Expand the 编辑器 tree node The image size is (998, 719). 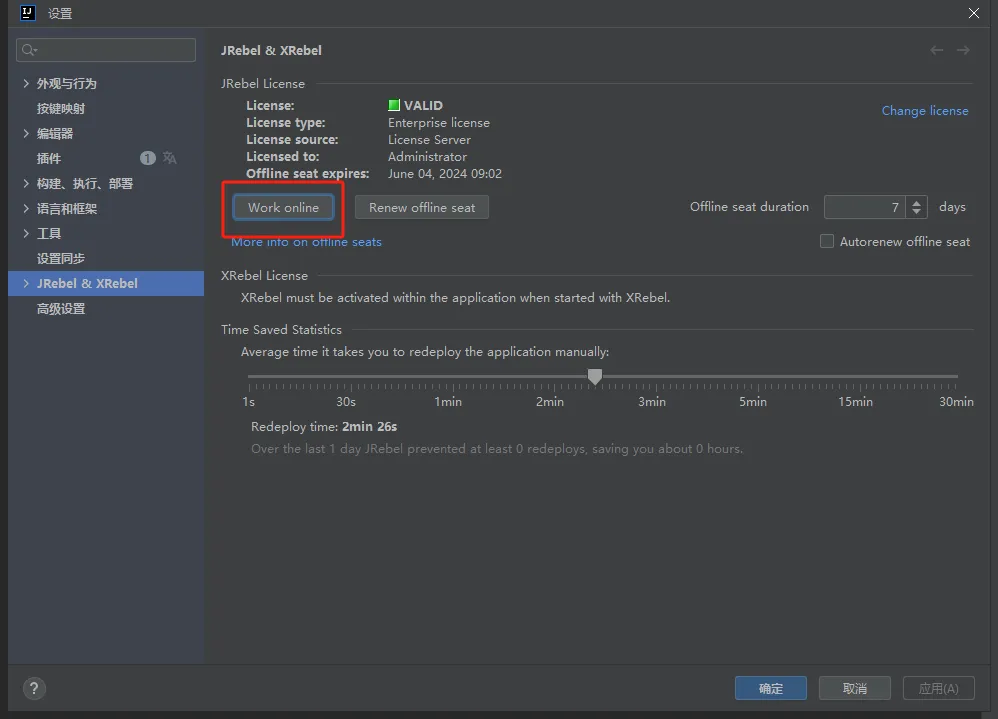click(x=26, y=133)
